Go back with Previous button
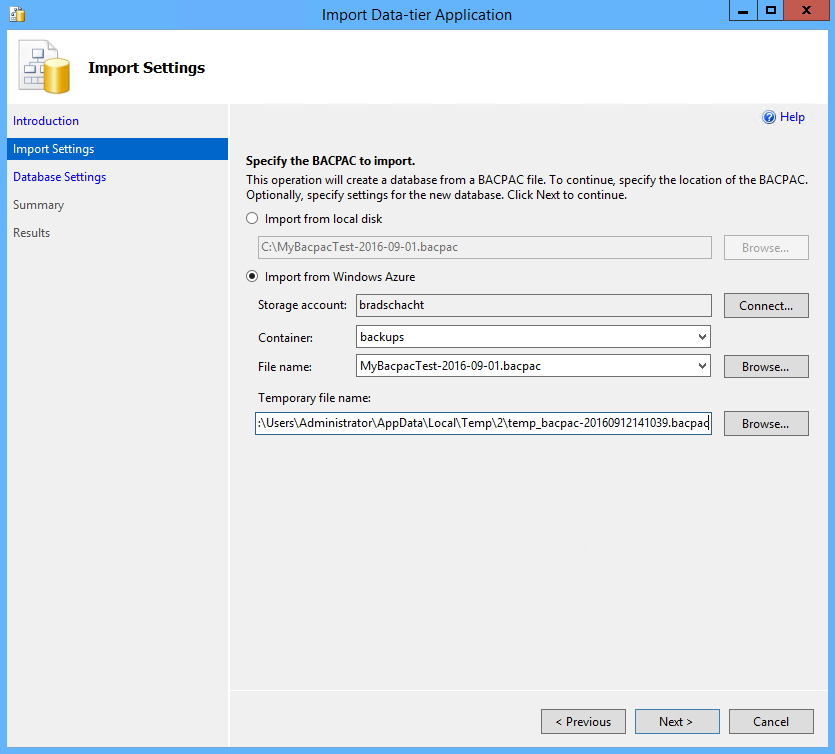 coord(583,721)
